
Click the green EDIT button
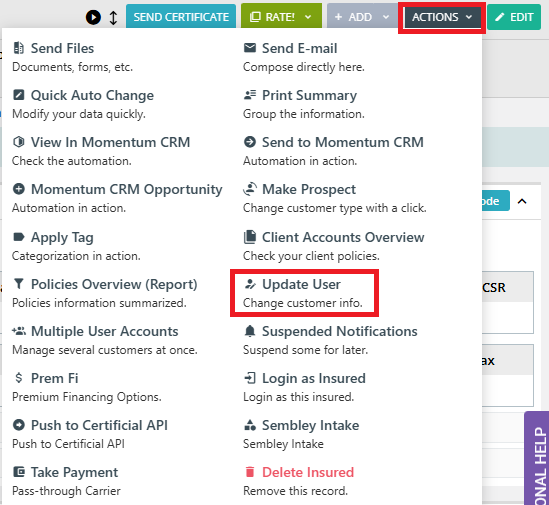pos(514,17)
